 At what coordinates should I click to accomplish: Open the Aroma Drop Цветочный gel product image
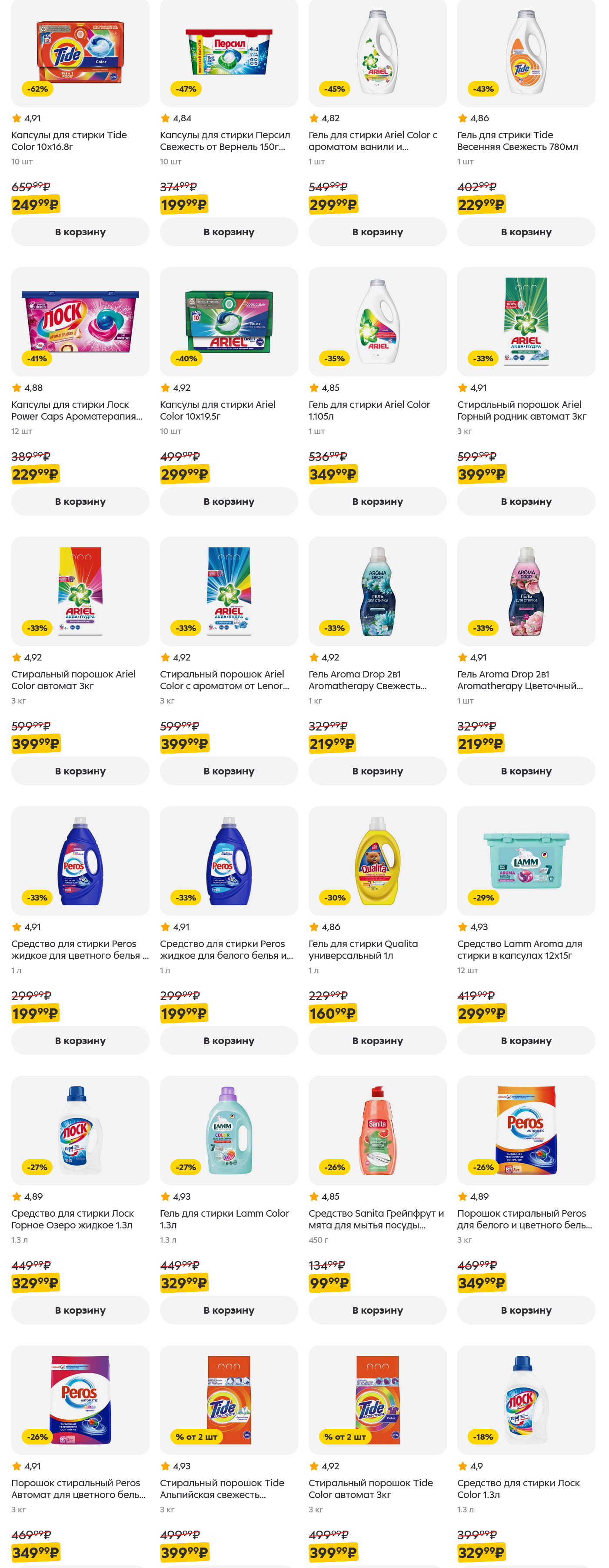pos(526,591)
